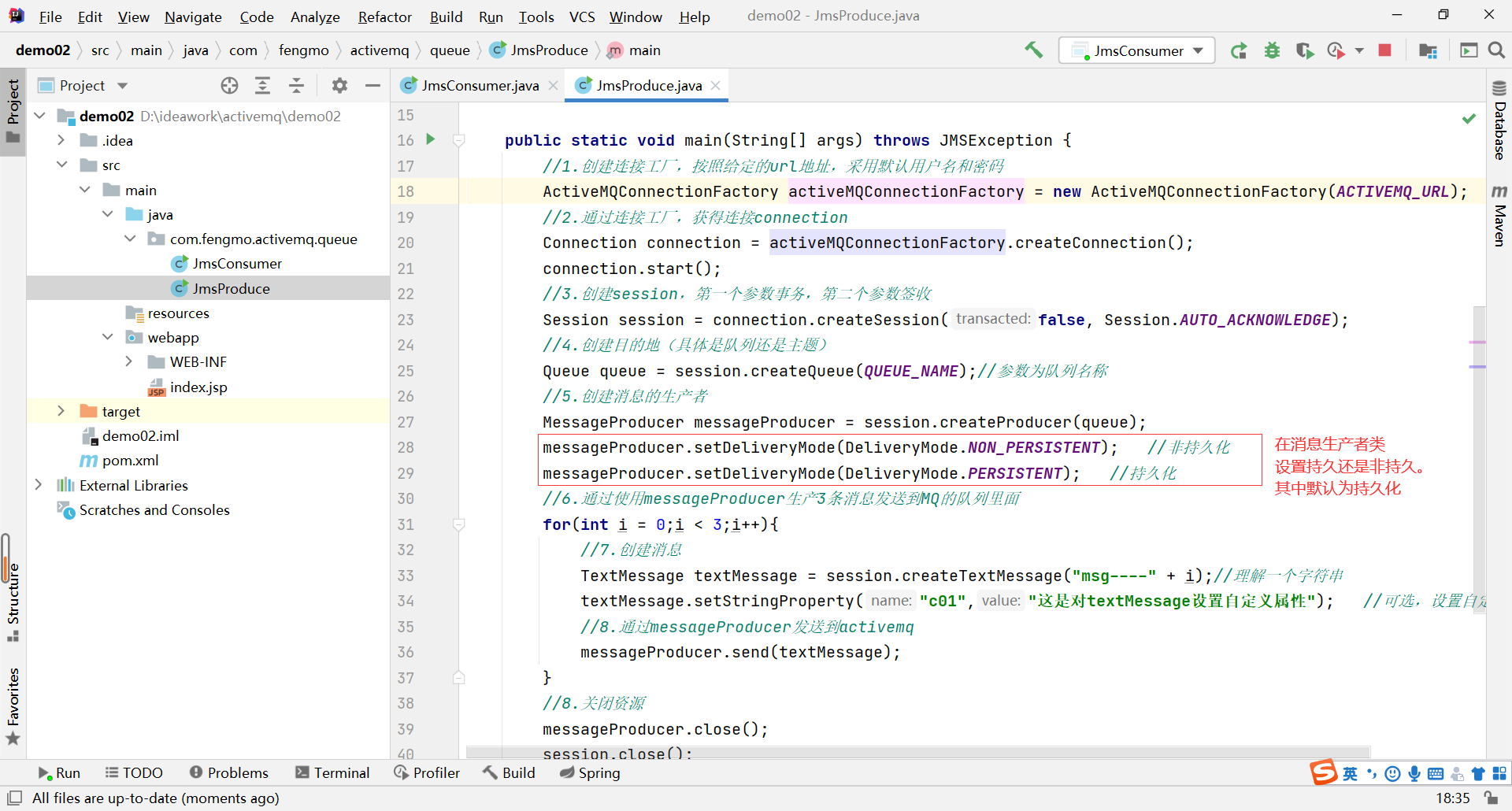Click the Build project hammer icon
This screenshot has height=811, width=1512.
1033,50
